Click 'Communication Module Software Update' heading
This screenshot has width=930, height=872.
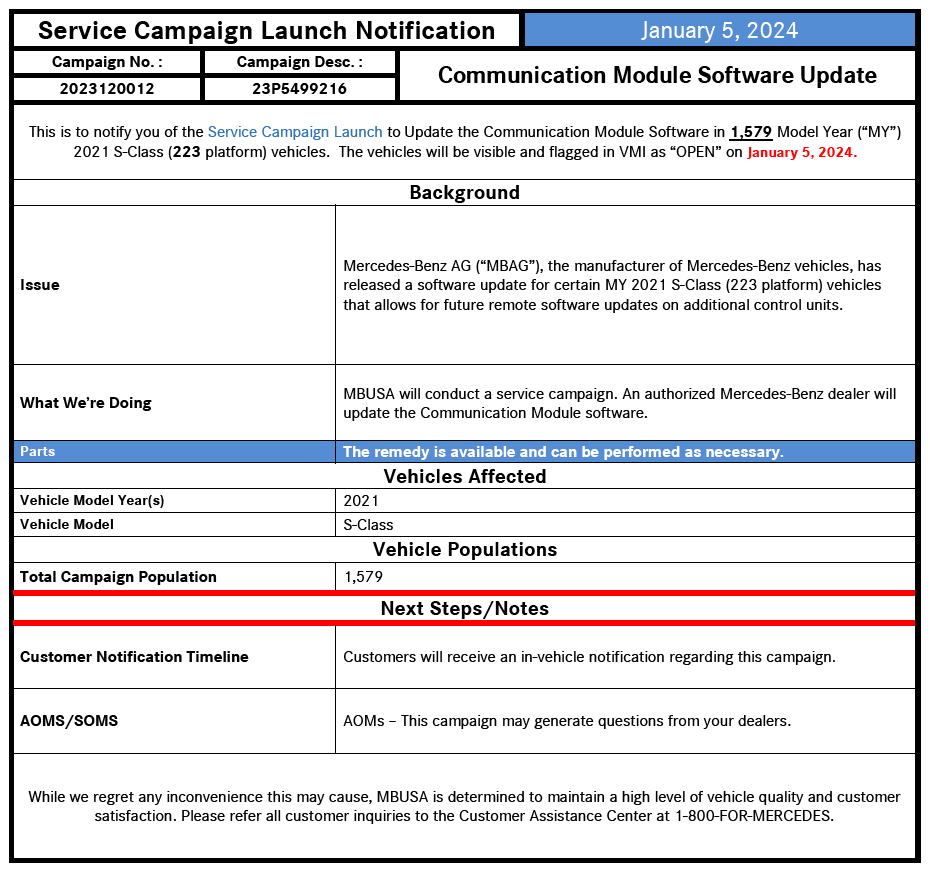(657, 75)
